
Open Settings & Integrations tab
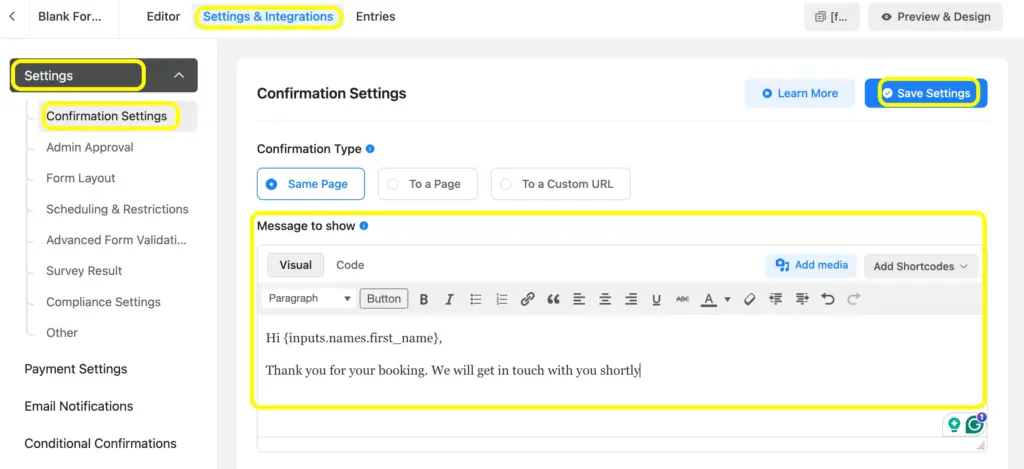tap(268, 17)
